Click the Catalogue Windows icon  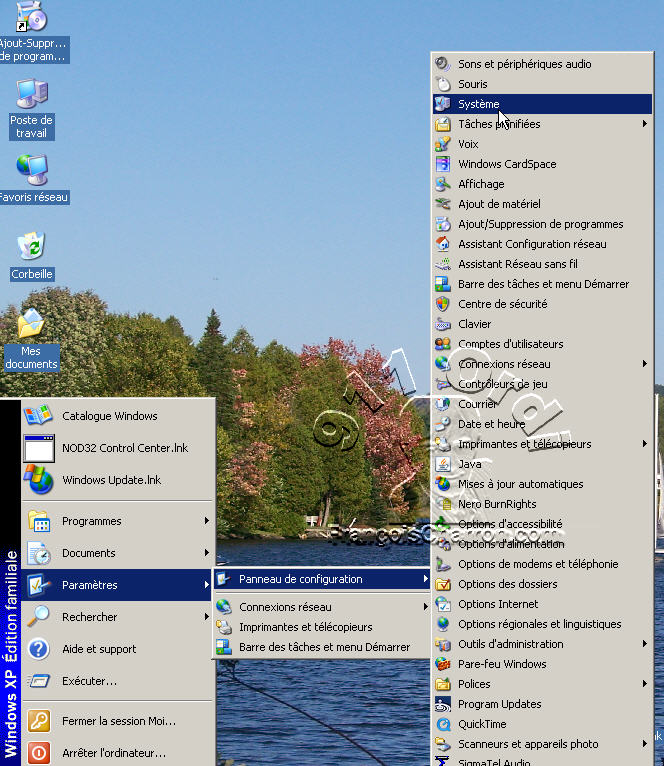[38, 415]
